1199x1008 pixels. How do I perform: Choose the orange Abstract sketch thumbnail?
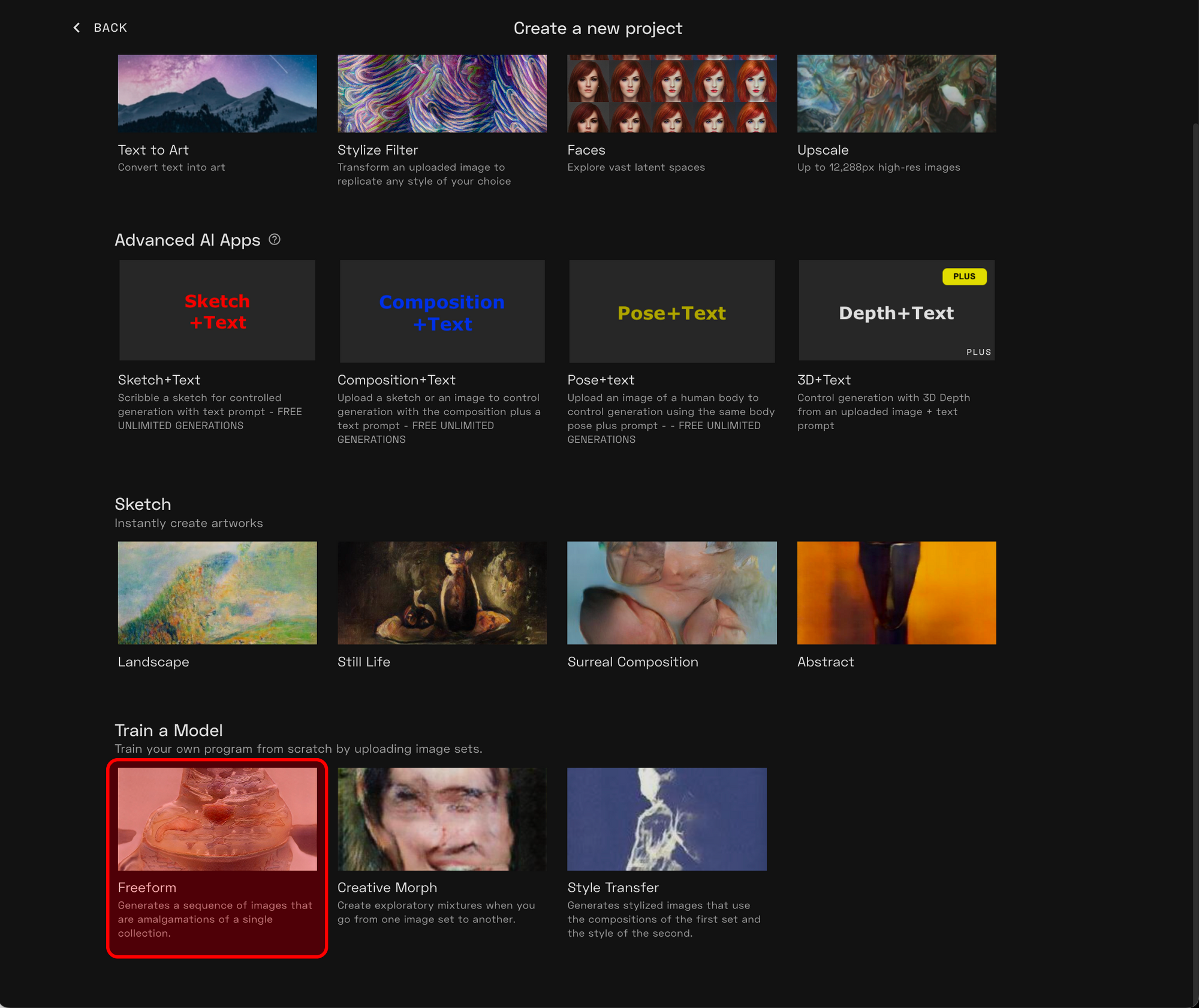[896, 593]
